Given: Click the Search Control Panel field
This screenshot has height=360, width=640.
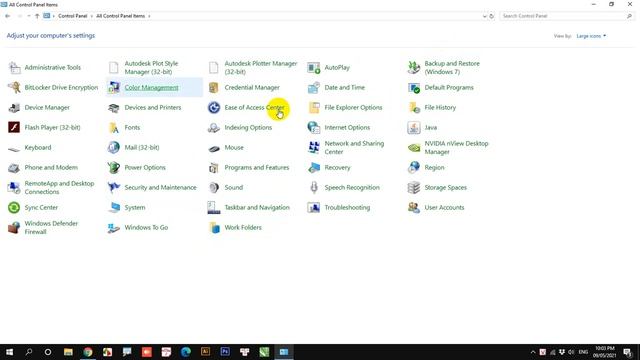Looking at the screenshot, I should tap(567, 16).
